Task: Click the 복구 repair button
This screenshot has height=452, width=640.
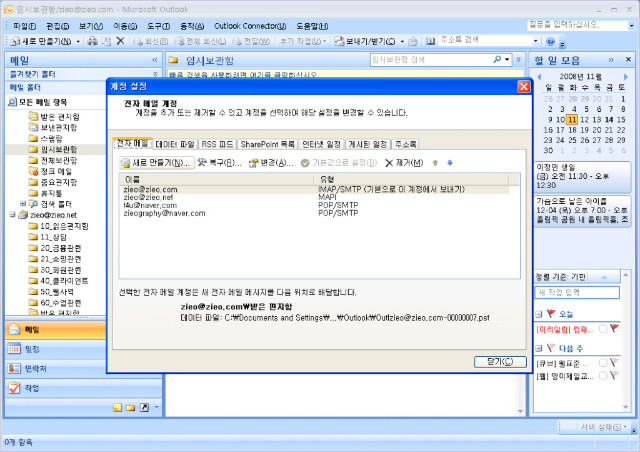Action: click(x=220, y=163)
